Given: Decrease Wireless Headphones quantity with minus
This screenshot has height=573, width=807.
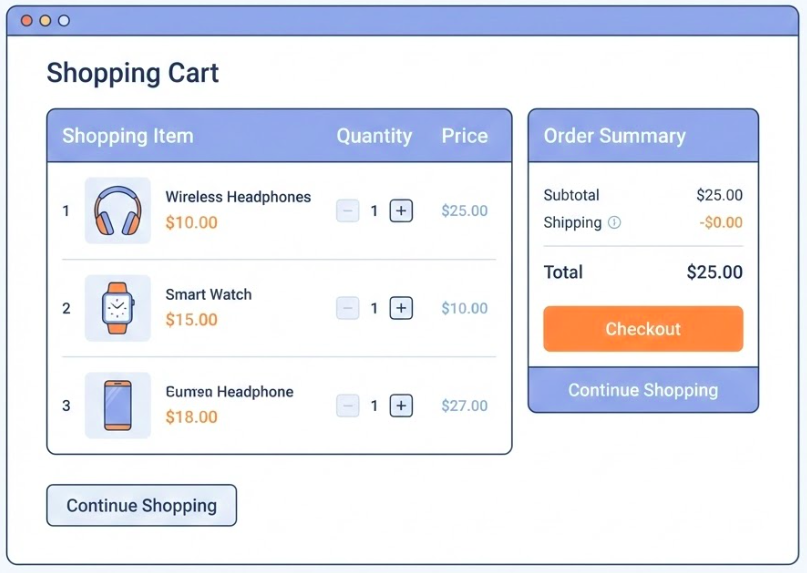Looking at the screenshot, I should pos(348,211).
